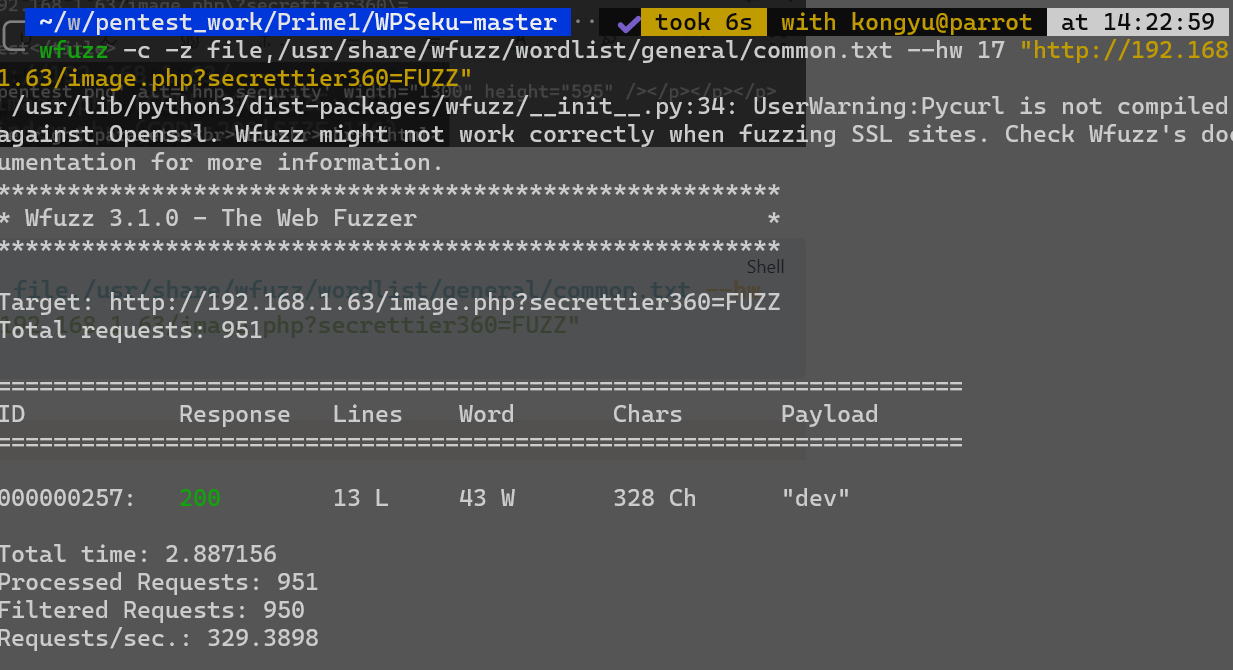Click the purple checkmark status icon in prompt
This screenshot has height=670, width=1233.
tap(629, 22)
